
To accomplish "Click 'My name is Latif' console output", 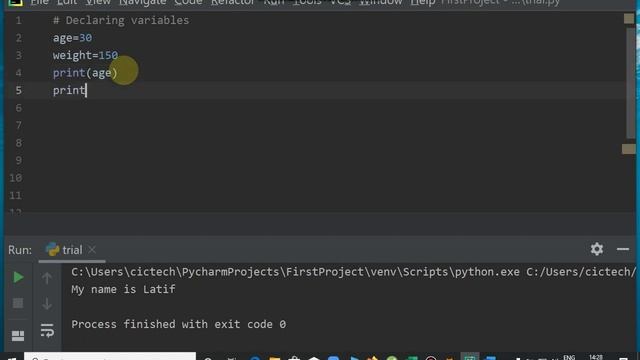I will [x=123, y=289].
